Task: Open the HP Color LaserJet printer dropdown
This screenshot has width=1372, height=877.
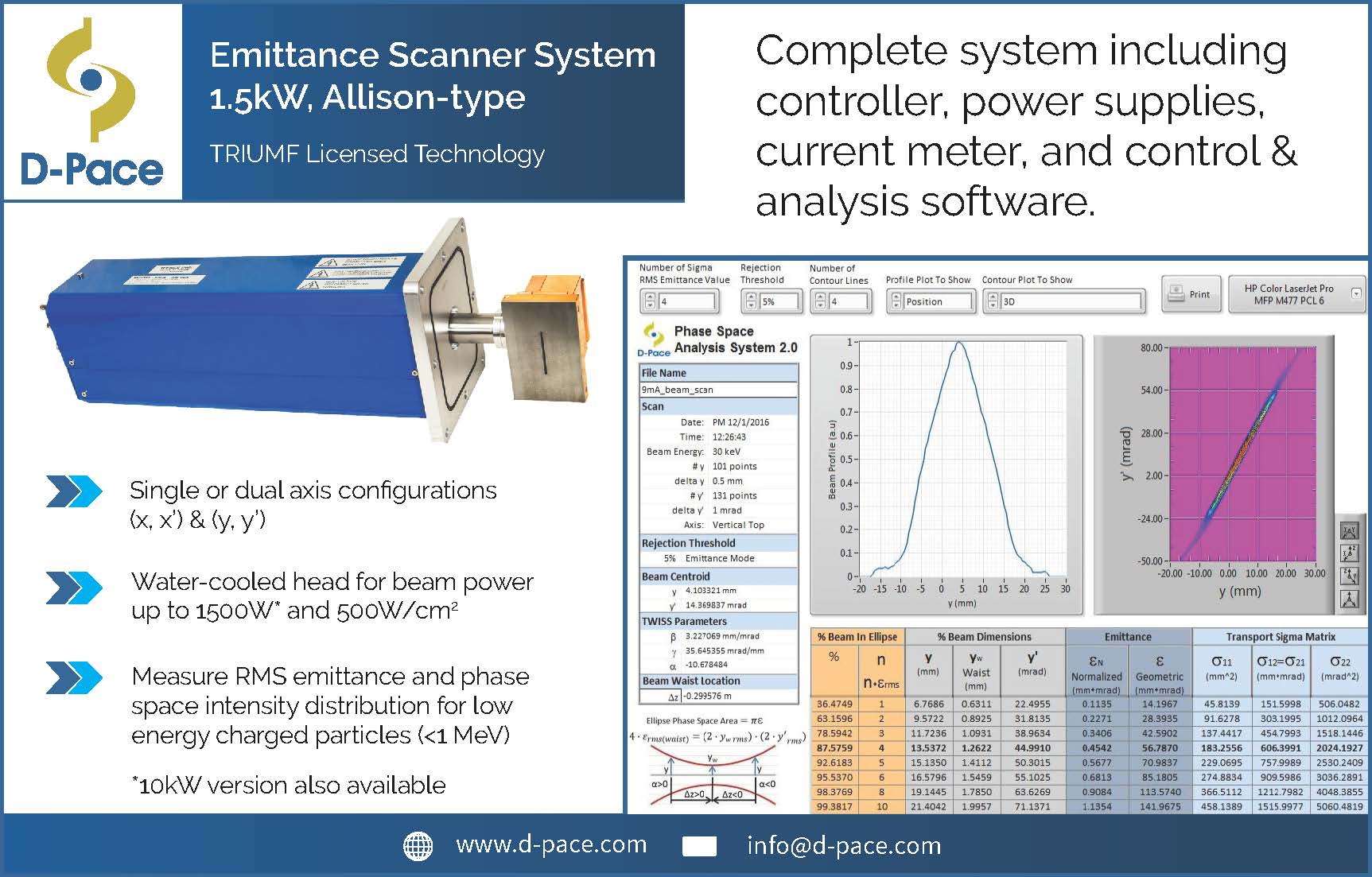Action: point(1356,294)
